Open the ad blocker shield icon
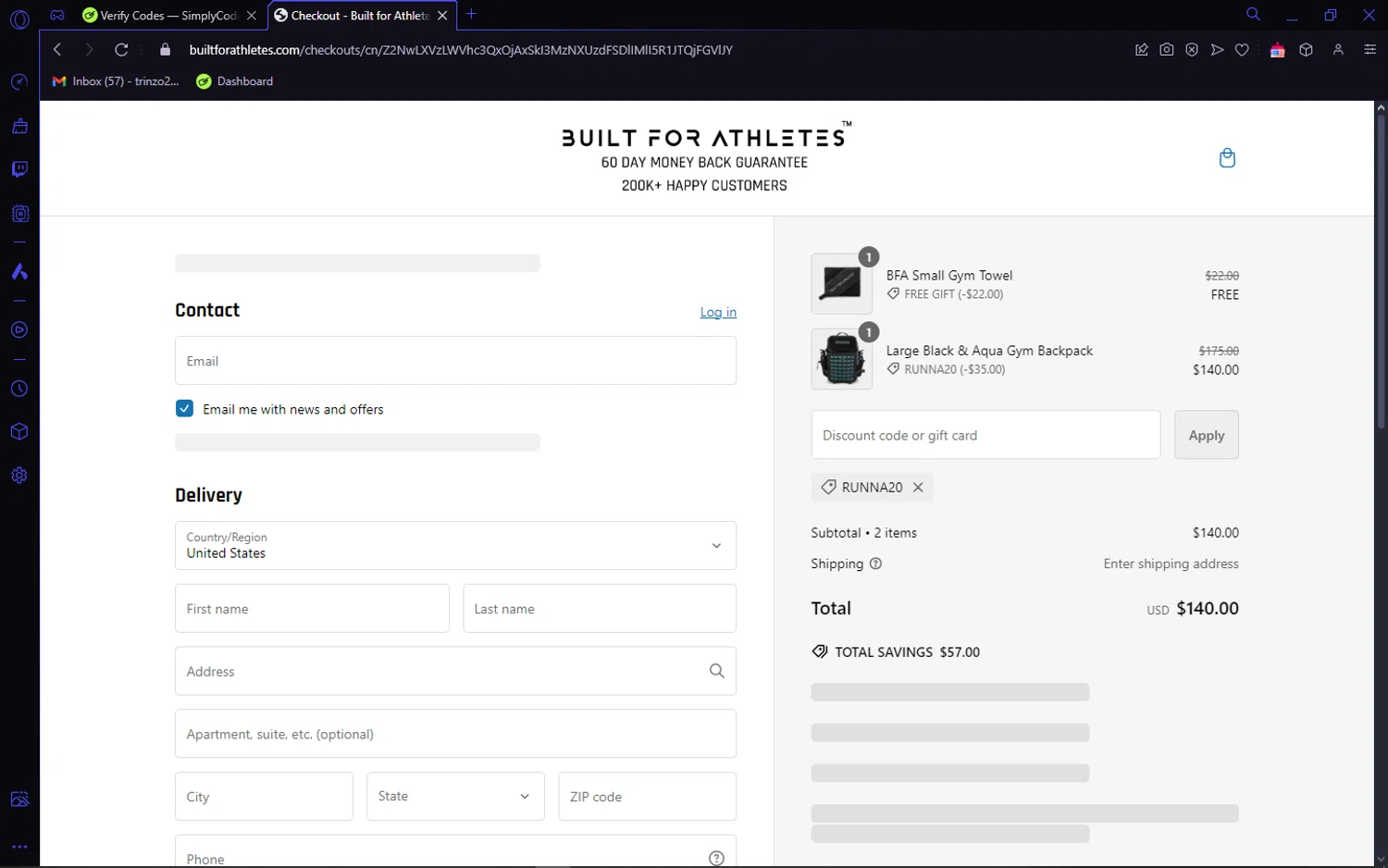 (1192, 50)
